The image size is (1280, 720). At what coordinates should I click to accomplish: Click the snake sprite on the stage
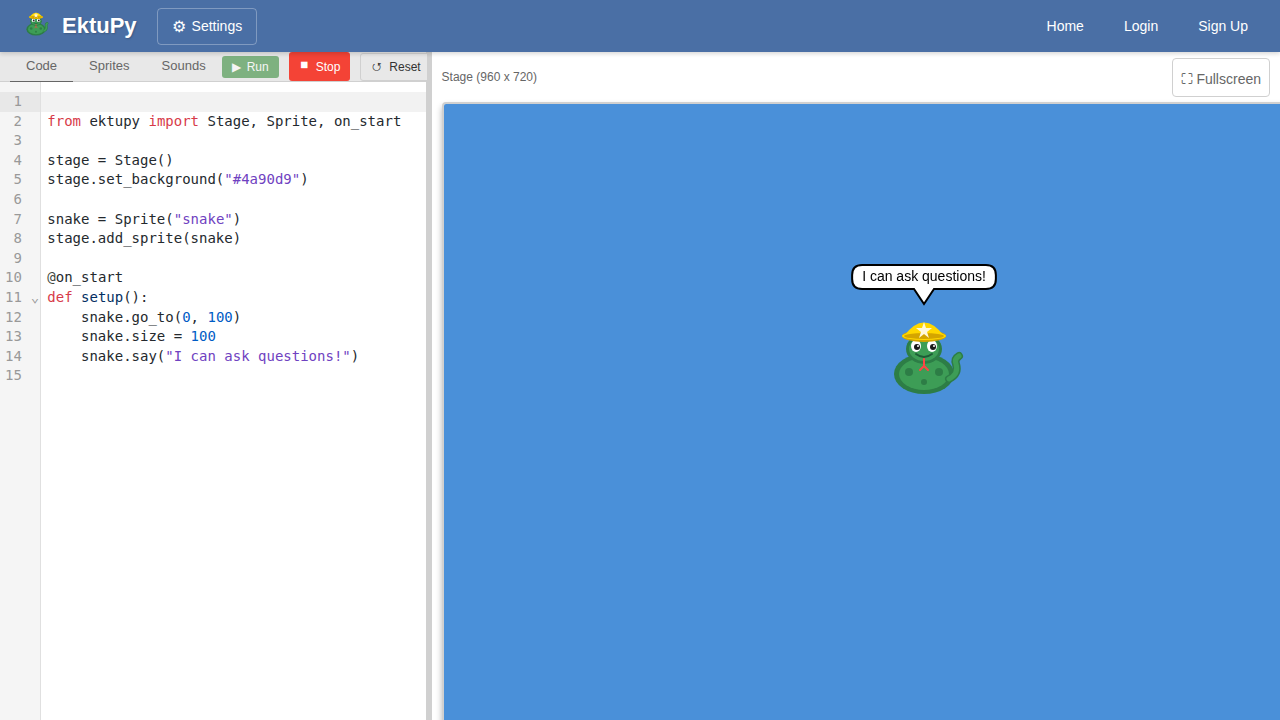(926, 358)
